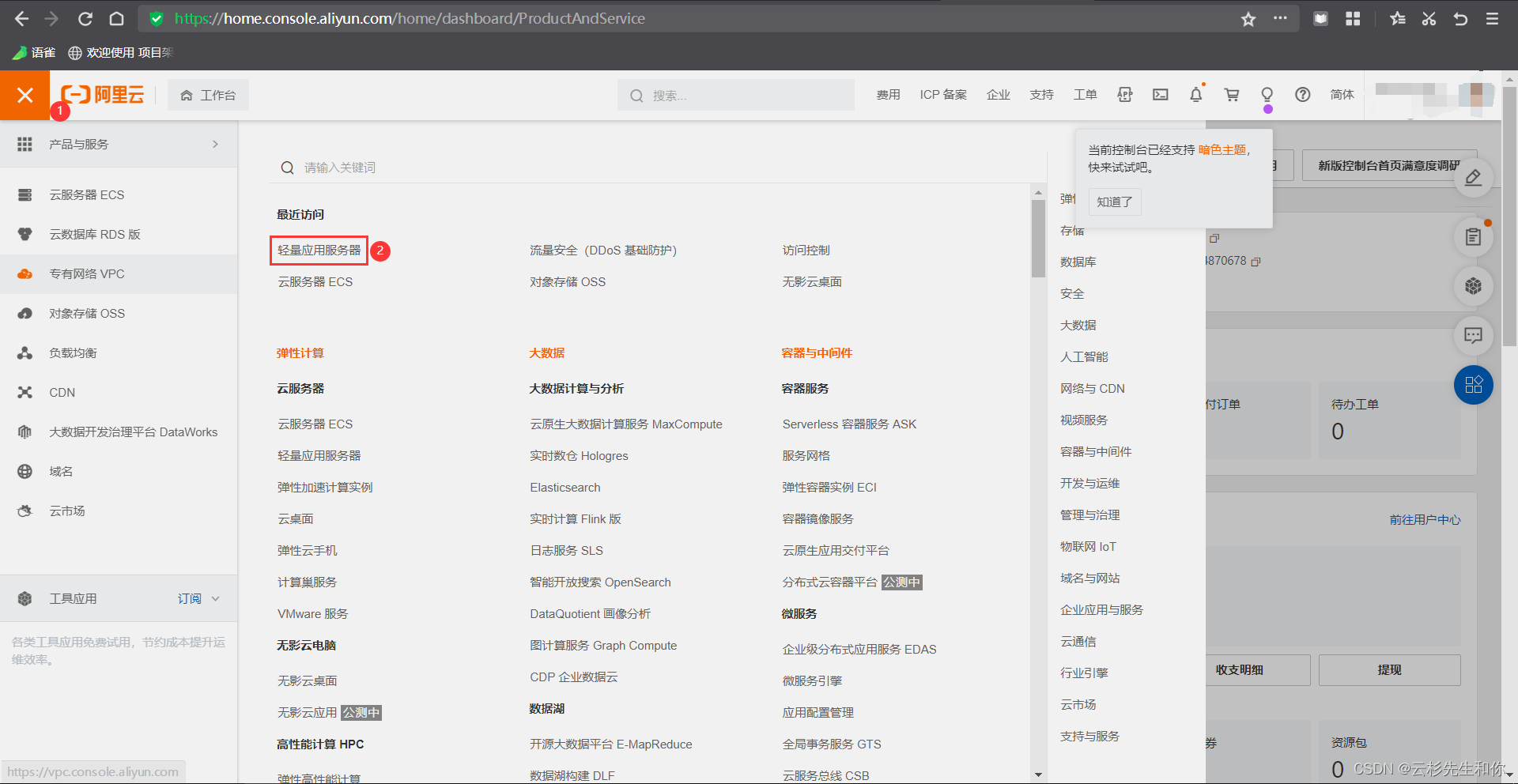1518x784 pixels.
Task: Open the 支持 menu
Action: pyautogui.click(x=1042, y=95)
